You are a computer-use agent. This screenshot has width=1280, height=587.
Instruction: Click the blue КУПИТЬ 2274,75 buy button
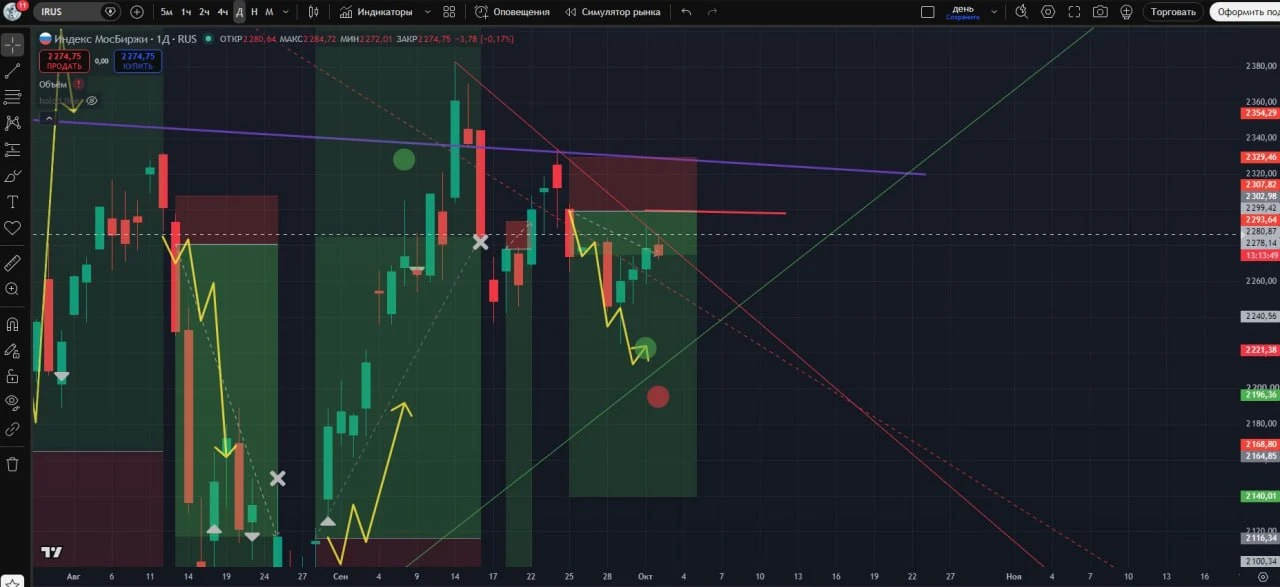tap(138, 61)
